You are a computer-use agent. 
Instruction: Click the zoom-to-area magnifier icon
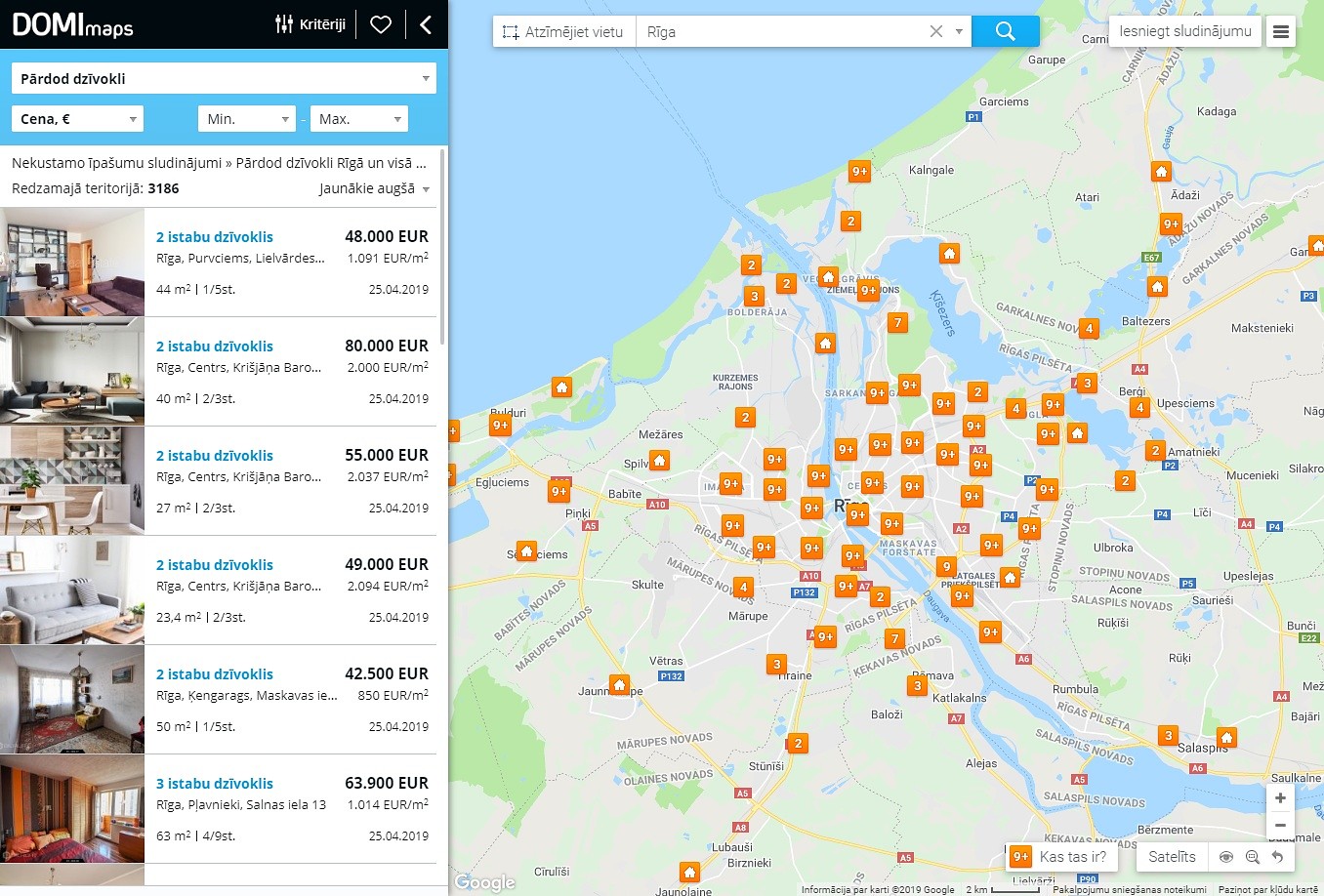pos(1253,857)
